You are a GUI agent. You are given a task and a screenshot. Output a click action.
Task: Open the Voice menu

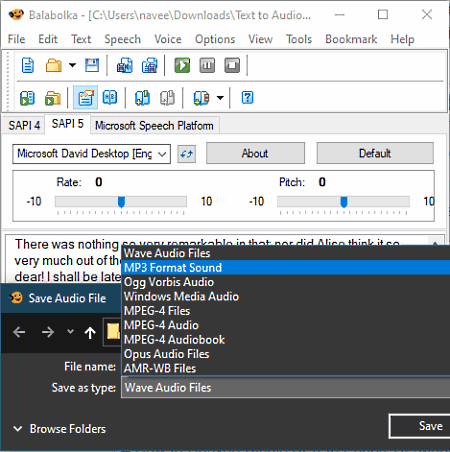pyautogui.click(x=168, y=39)
